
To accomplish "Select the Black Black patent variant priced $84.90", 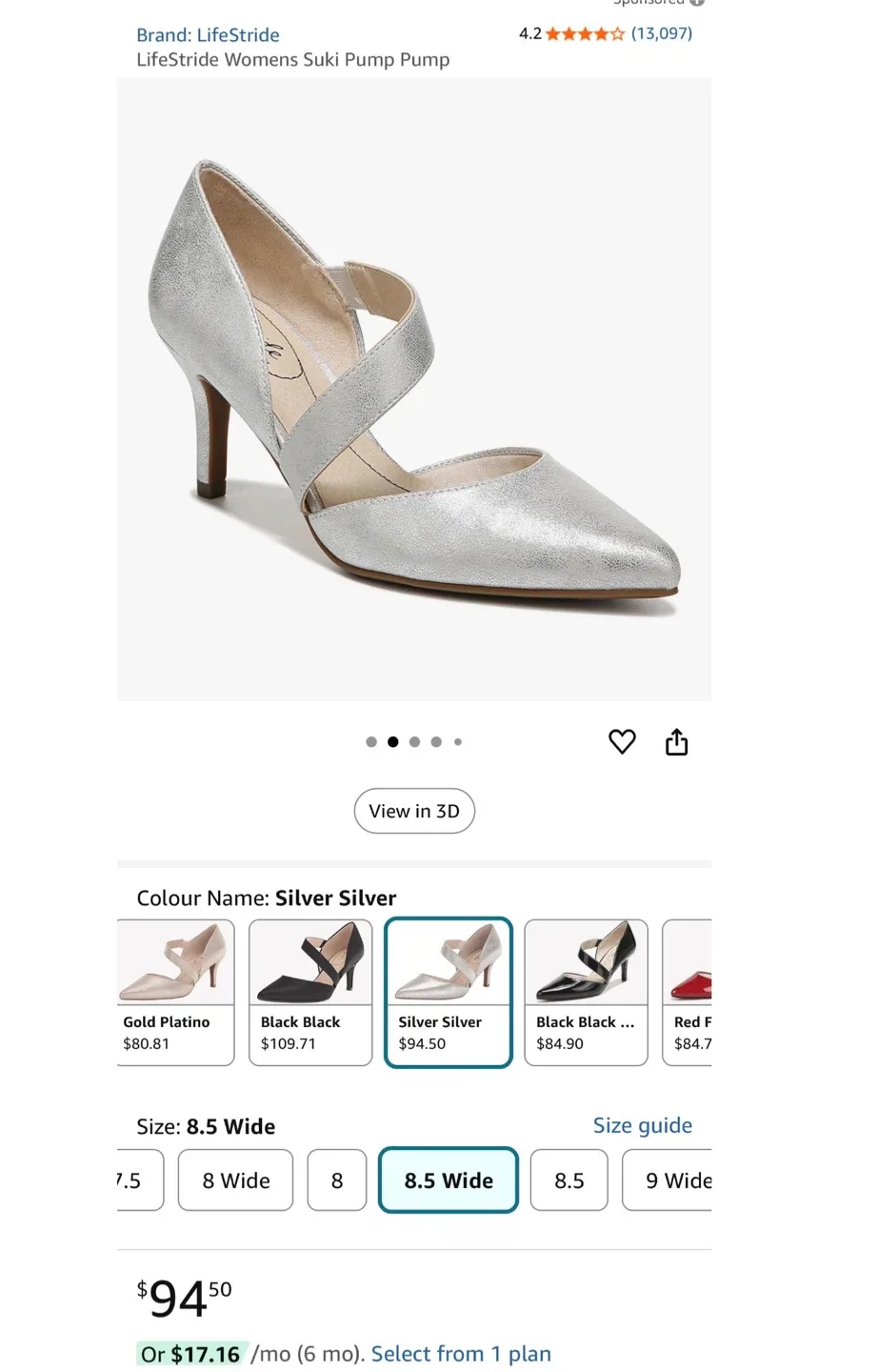I will coord(585,991).
